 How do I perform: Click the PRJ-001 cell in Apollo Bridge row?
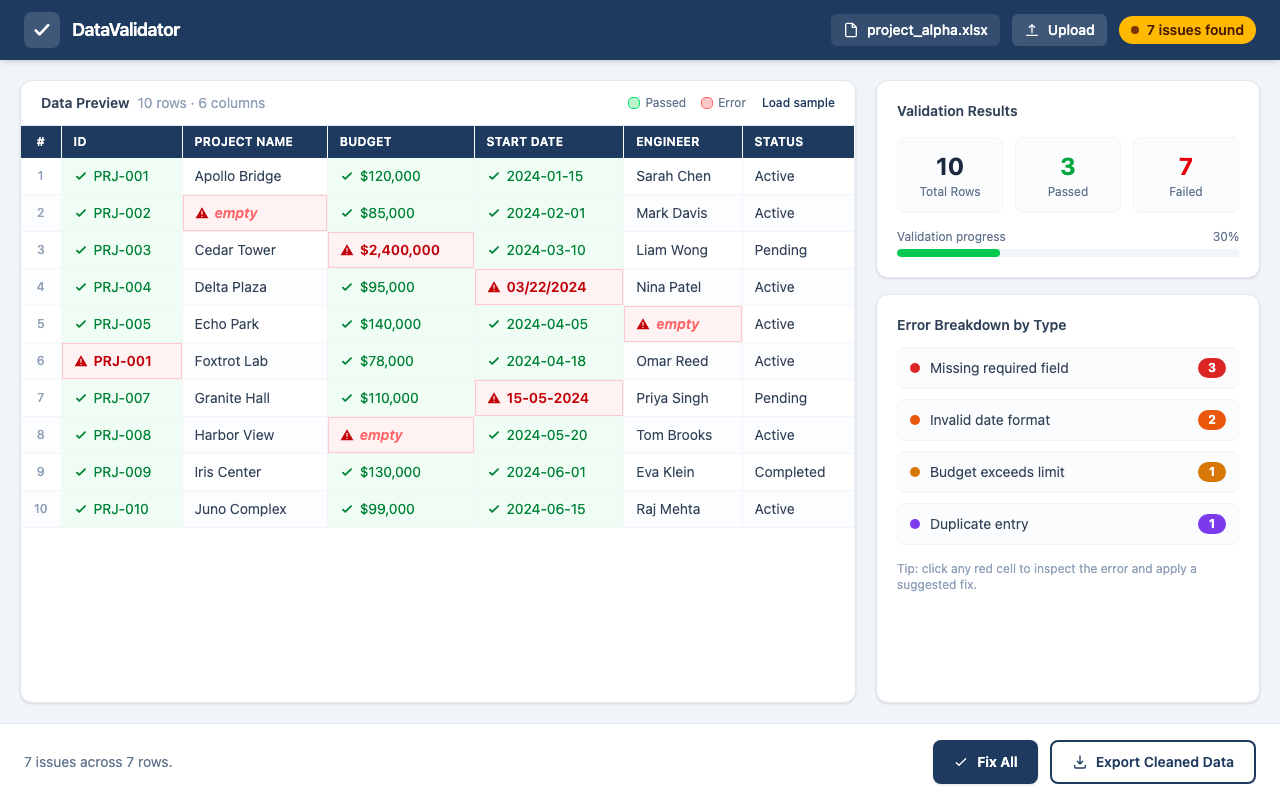(122, 176)
